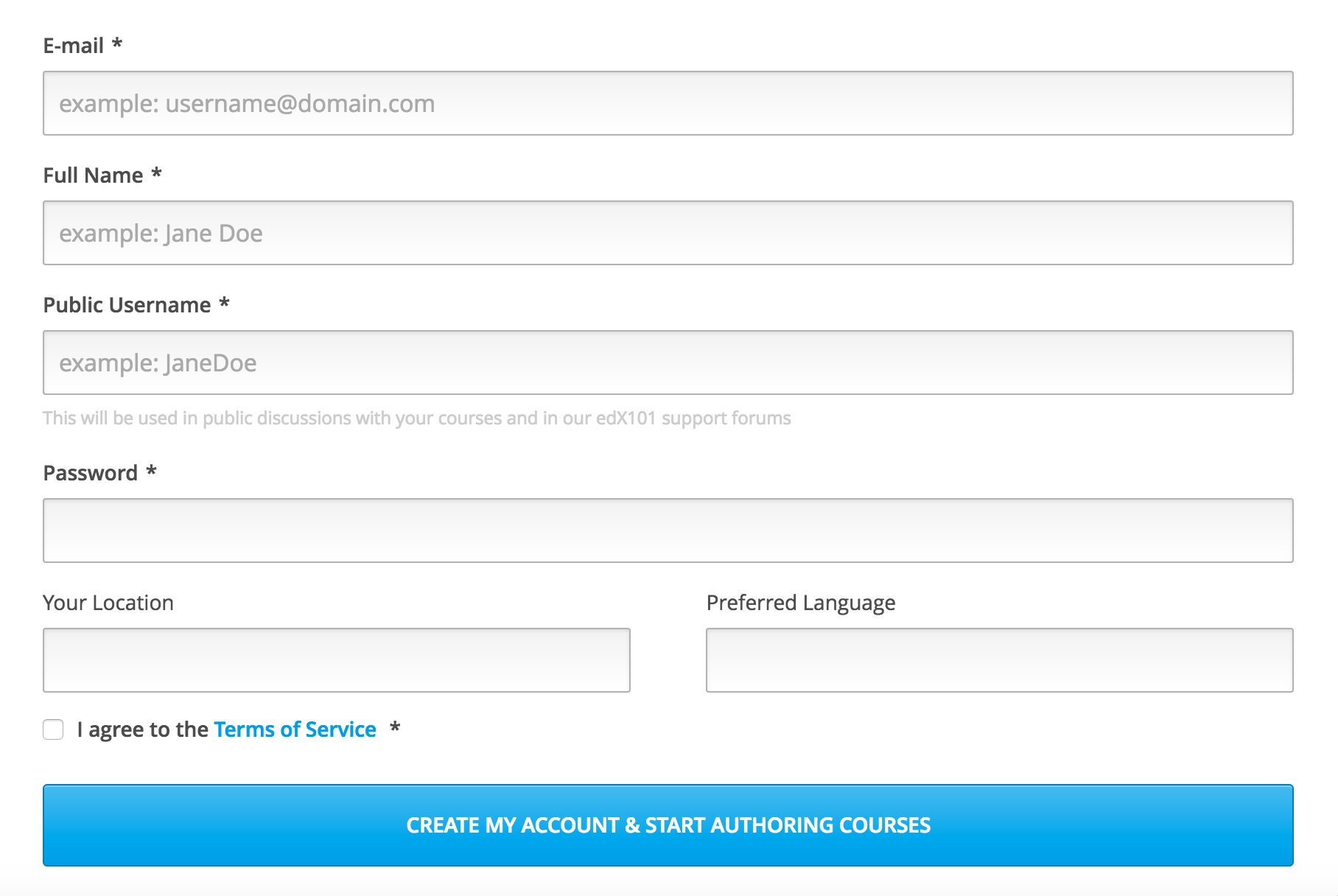1338x896 pixels.
Task: Select the Public Username input field
Action: [x=668, y=363]
